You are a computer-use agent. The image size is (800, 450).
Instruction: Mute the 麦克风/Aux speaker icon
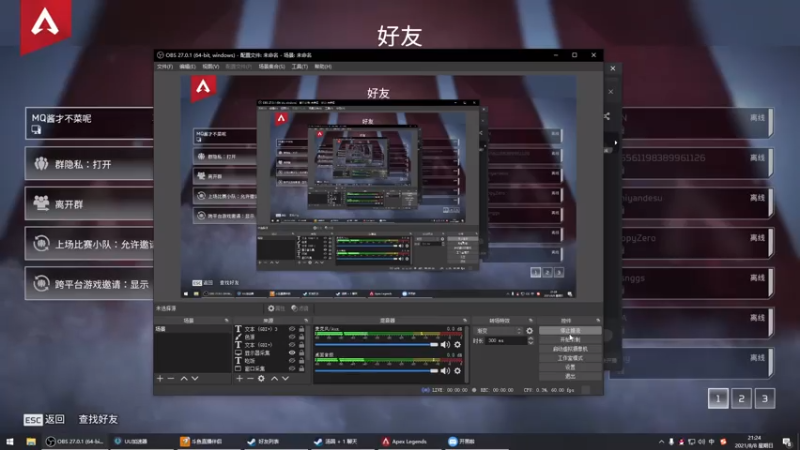tap(445, 345)
